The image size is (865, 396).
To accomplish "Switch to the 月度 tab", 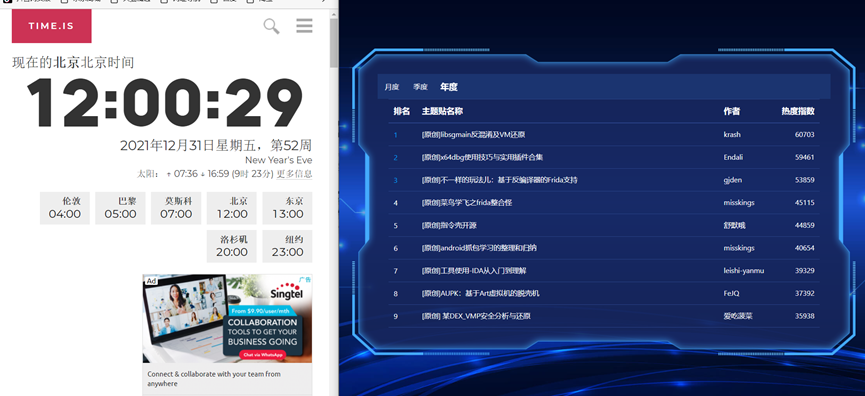I will pos(392,87).
